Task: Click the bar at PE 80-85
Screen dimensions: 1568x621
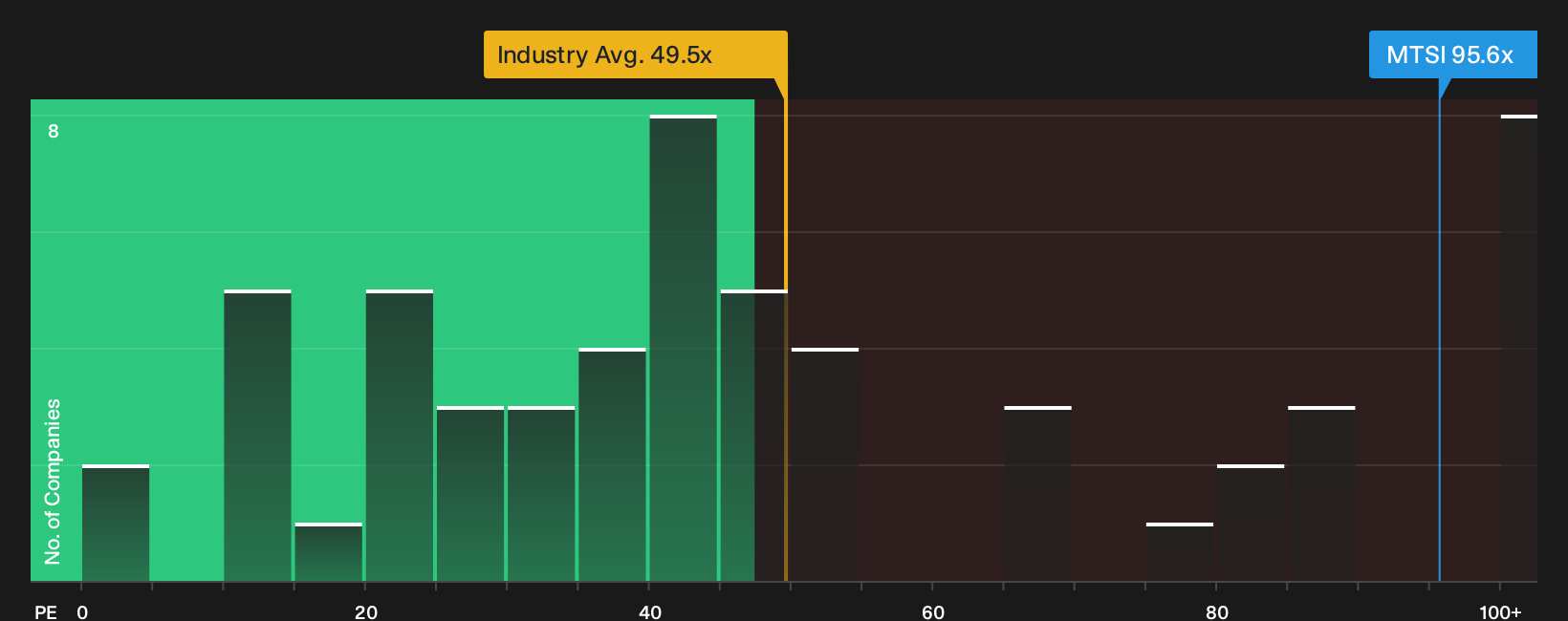Action: pyautogui.click(x=1251, y=523)
